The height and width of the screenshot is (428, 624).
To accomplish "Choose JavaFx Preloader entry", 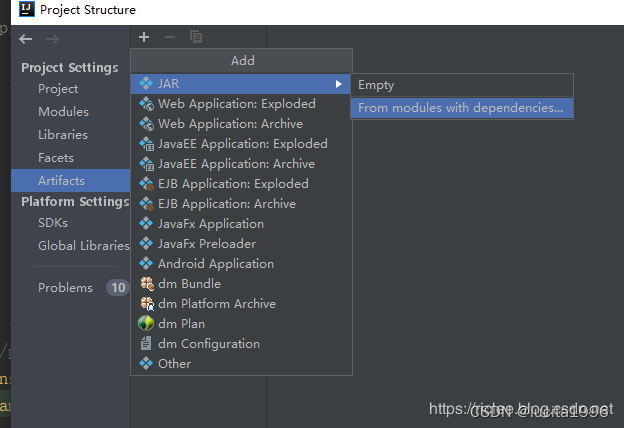I will point(241,243).
